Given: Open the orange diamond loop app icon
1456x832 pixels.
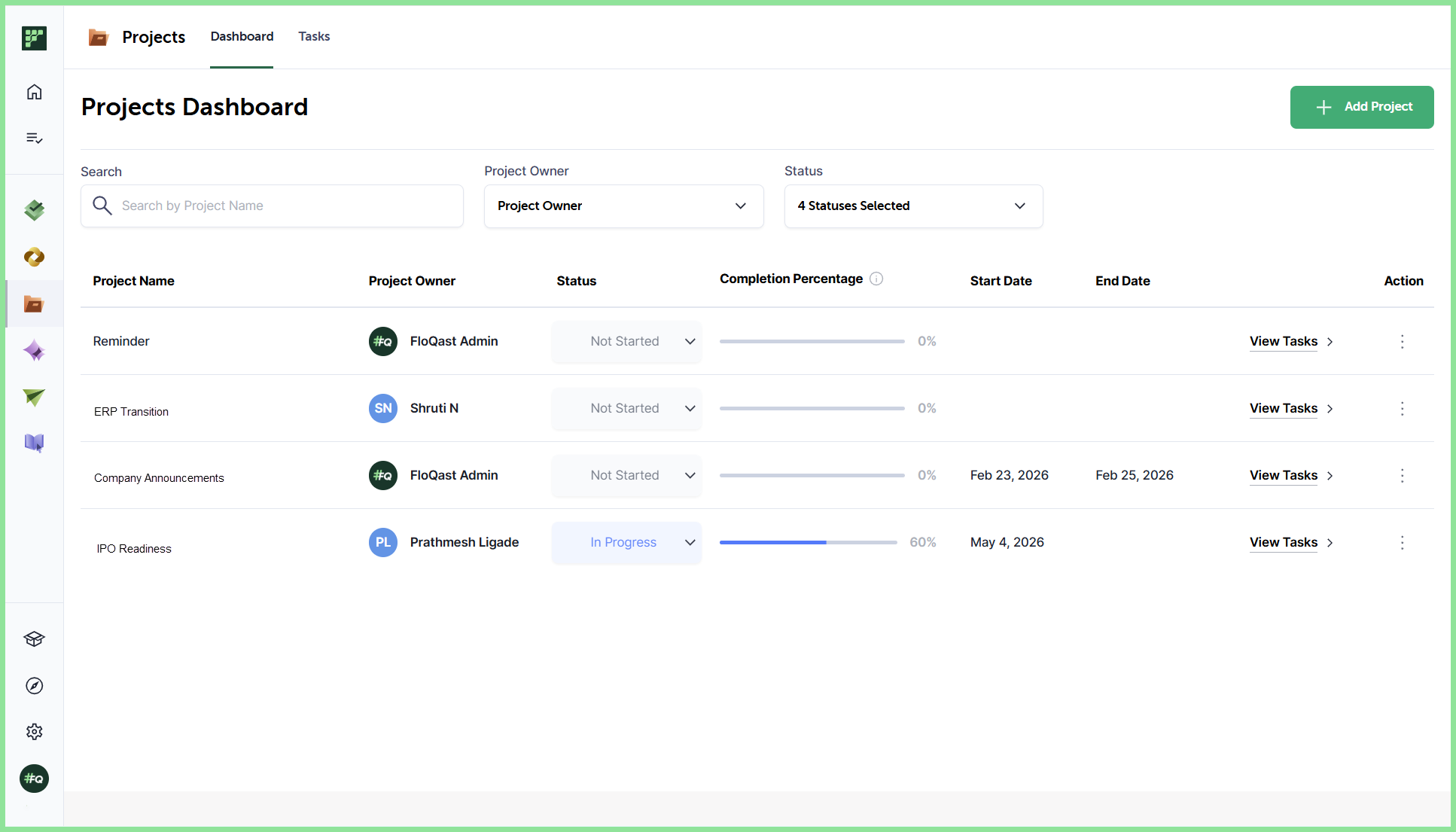Looking at the screenshot, I should (x=34, y=257).
